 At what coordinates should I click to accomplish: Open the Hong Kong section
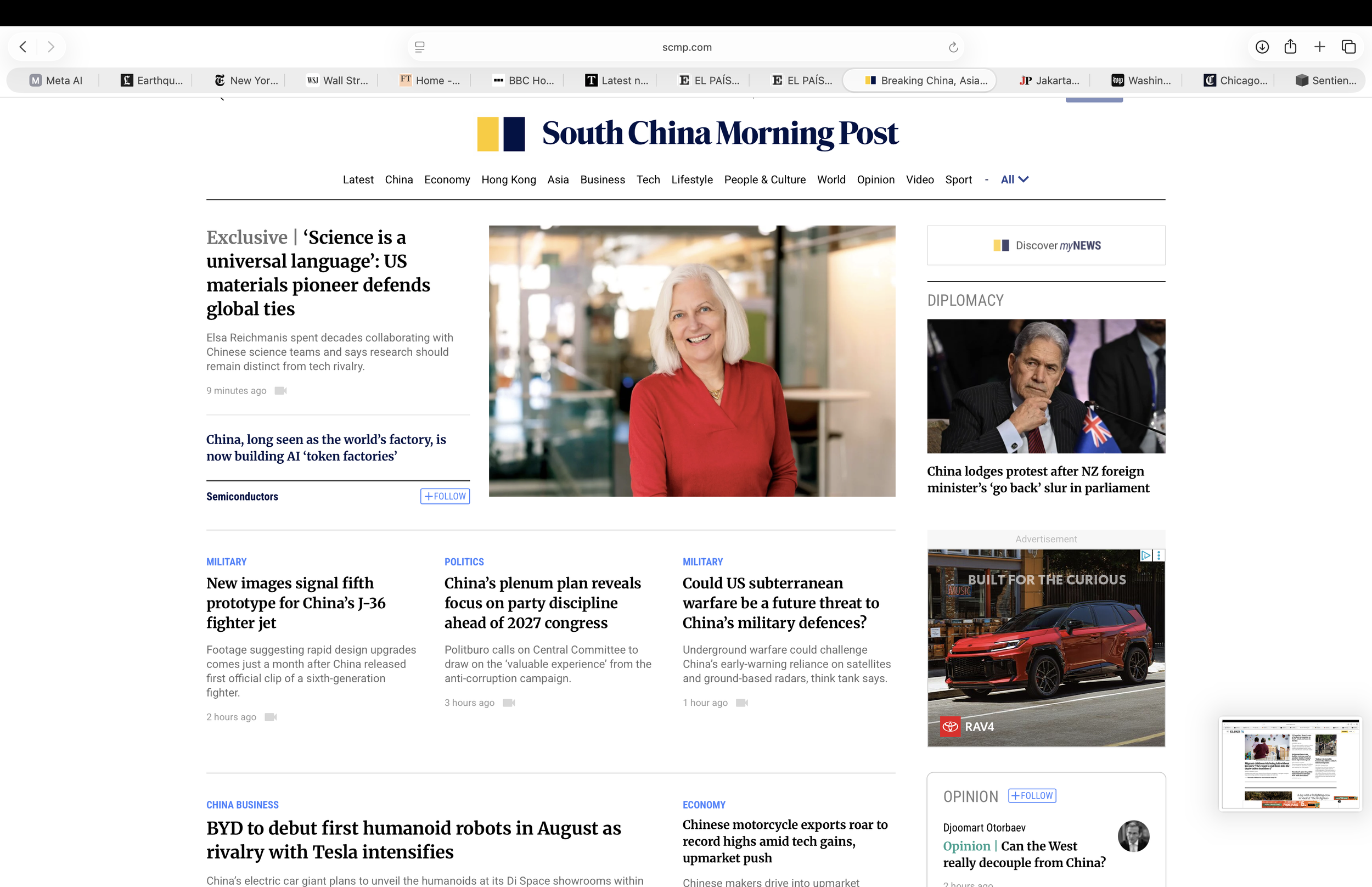click(x=509, y=179)
